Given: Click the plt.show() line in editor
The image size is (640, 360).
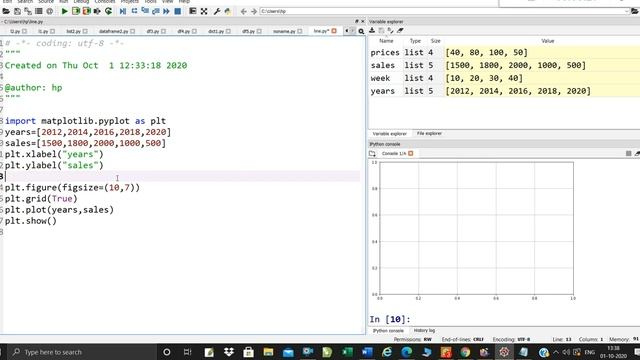Looking at the screenshot, I should pos(31,221).
